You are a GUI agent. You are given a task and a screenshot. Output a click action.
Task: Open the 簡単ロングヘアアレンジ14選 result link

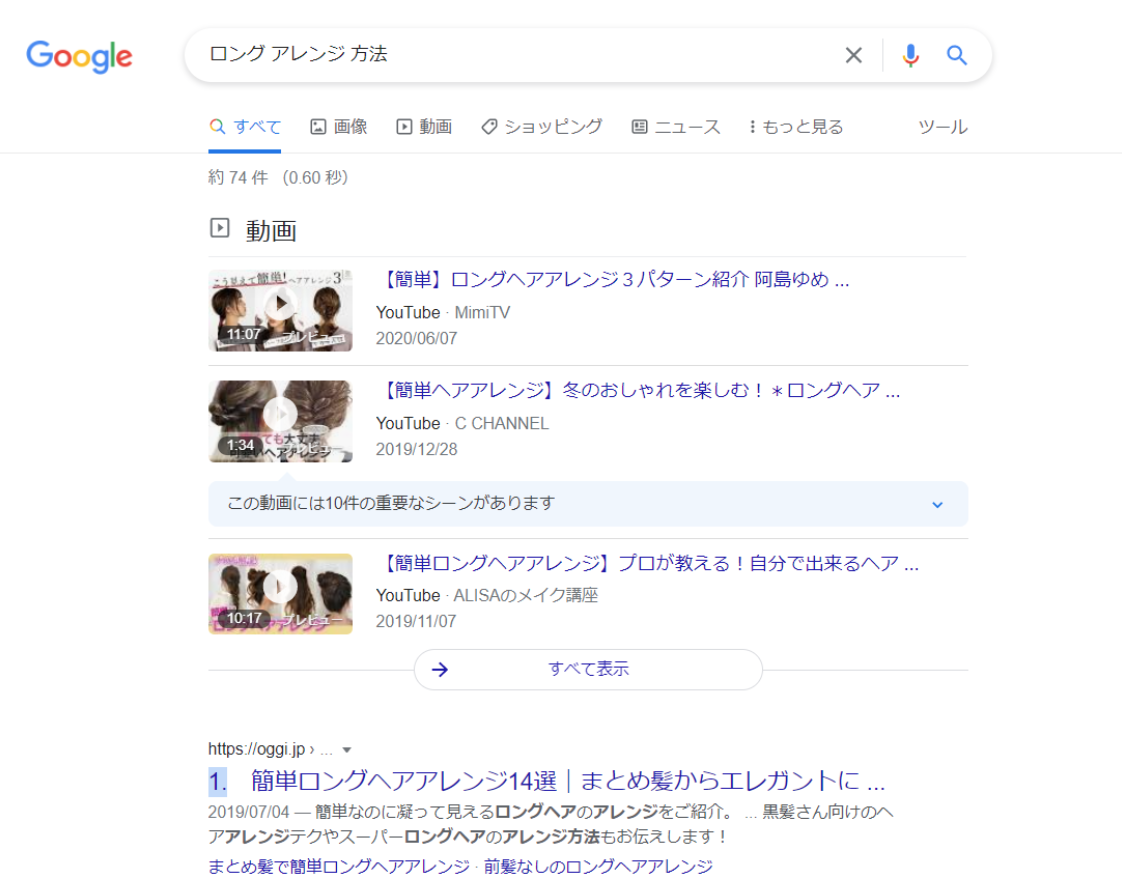point(567,780)
